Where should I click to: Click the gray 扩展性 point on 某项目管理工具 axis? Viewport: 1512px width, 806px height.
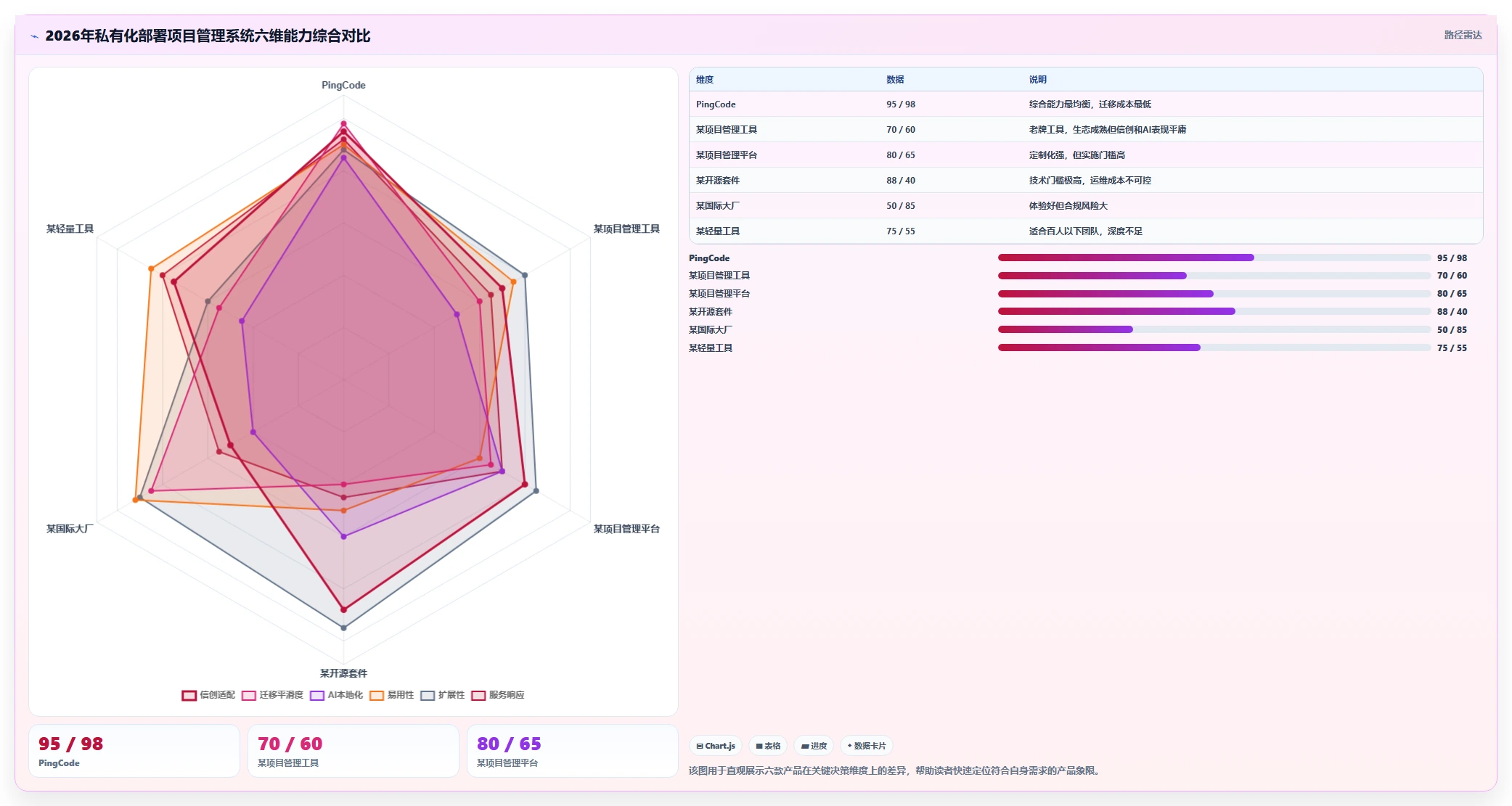(x=525, y=275)
